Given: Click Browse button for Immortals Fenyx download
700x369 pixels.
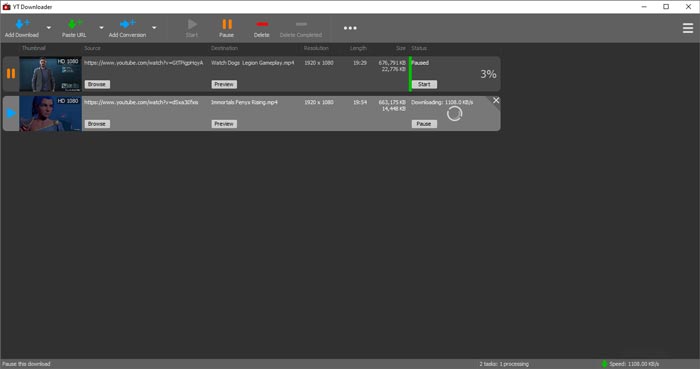Looking at the screenshot, I should 97,124.
